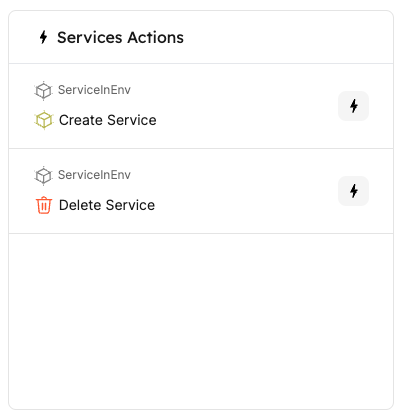This screenshot has width=402, height=420.
Task: Click the red trash icon next to Delete Service
Action: (44, 205)
